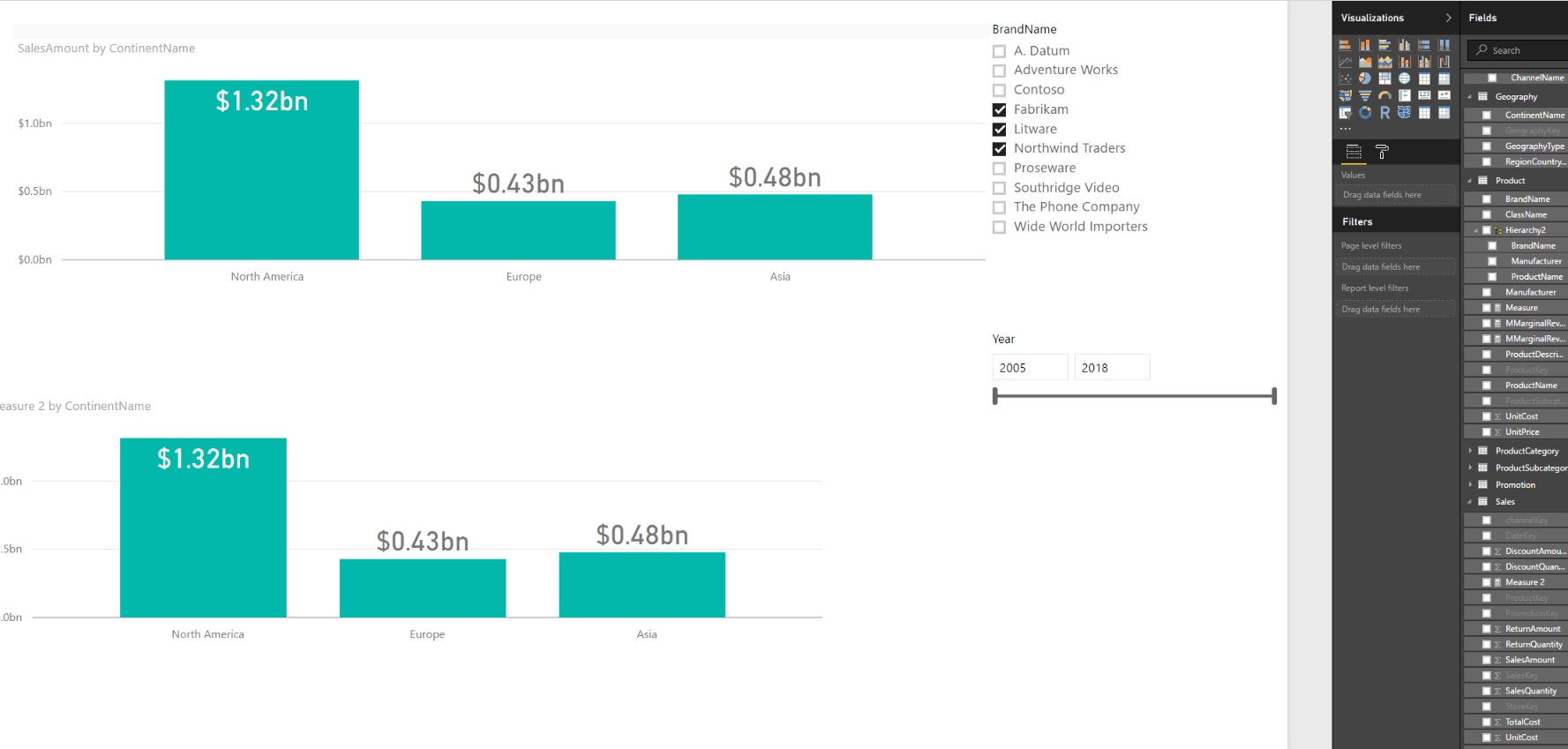Choose the globe map visualization

coord(1404,79)
